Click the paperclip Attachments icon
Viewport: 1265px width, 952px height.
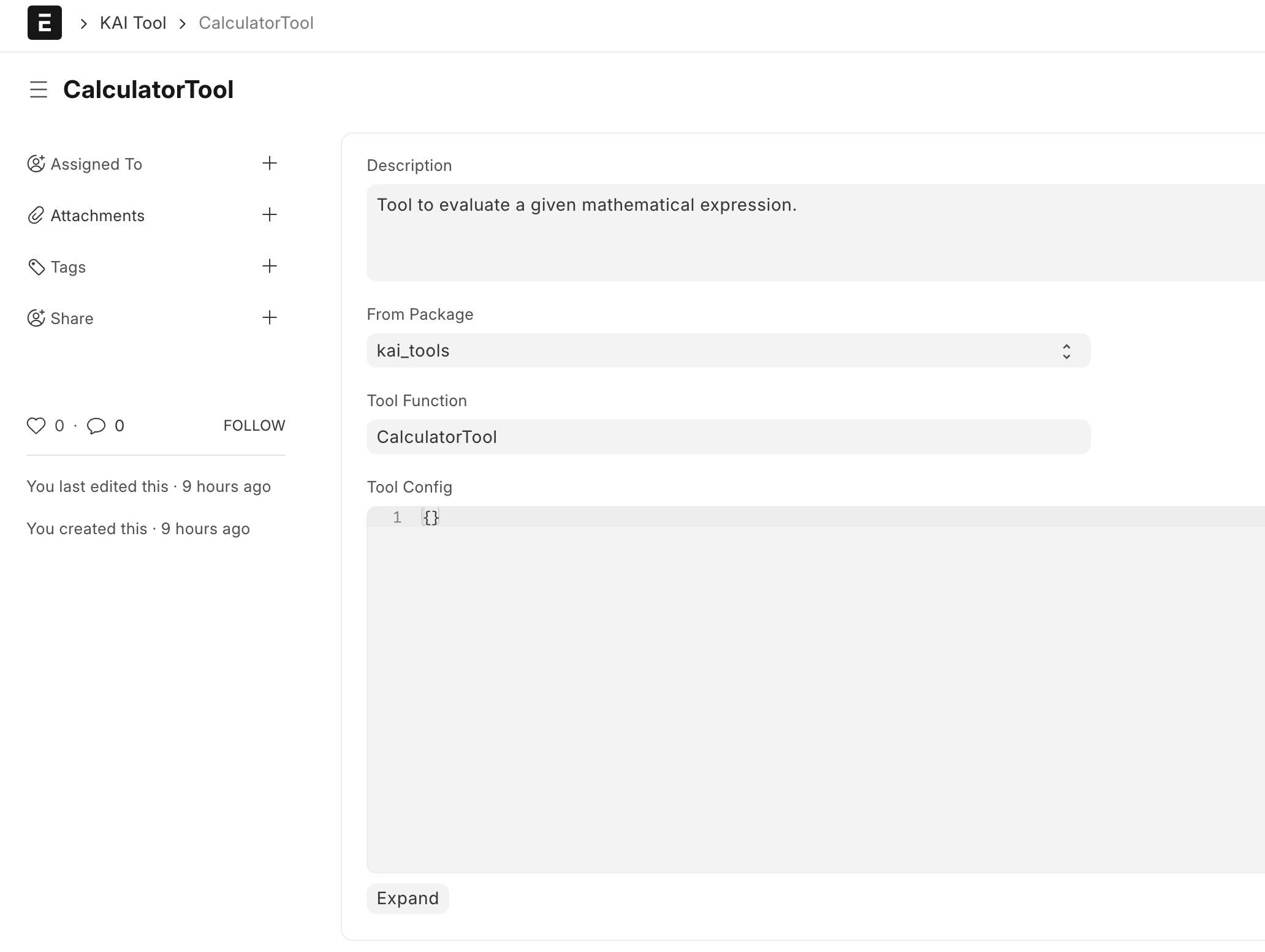[36, 216]
